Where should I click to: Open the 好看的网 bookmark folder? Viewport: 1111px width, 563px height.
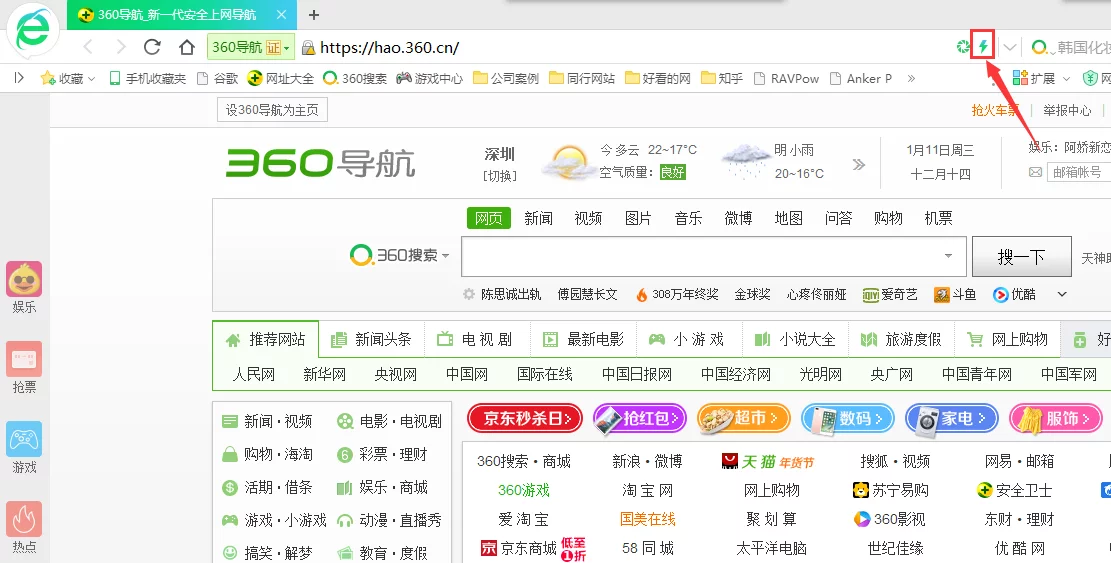[x=658, y=79]
